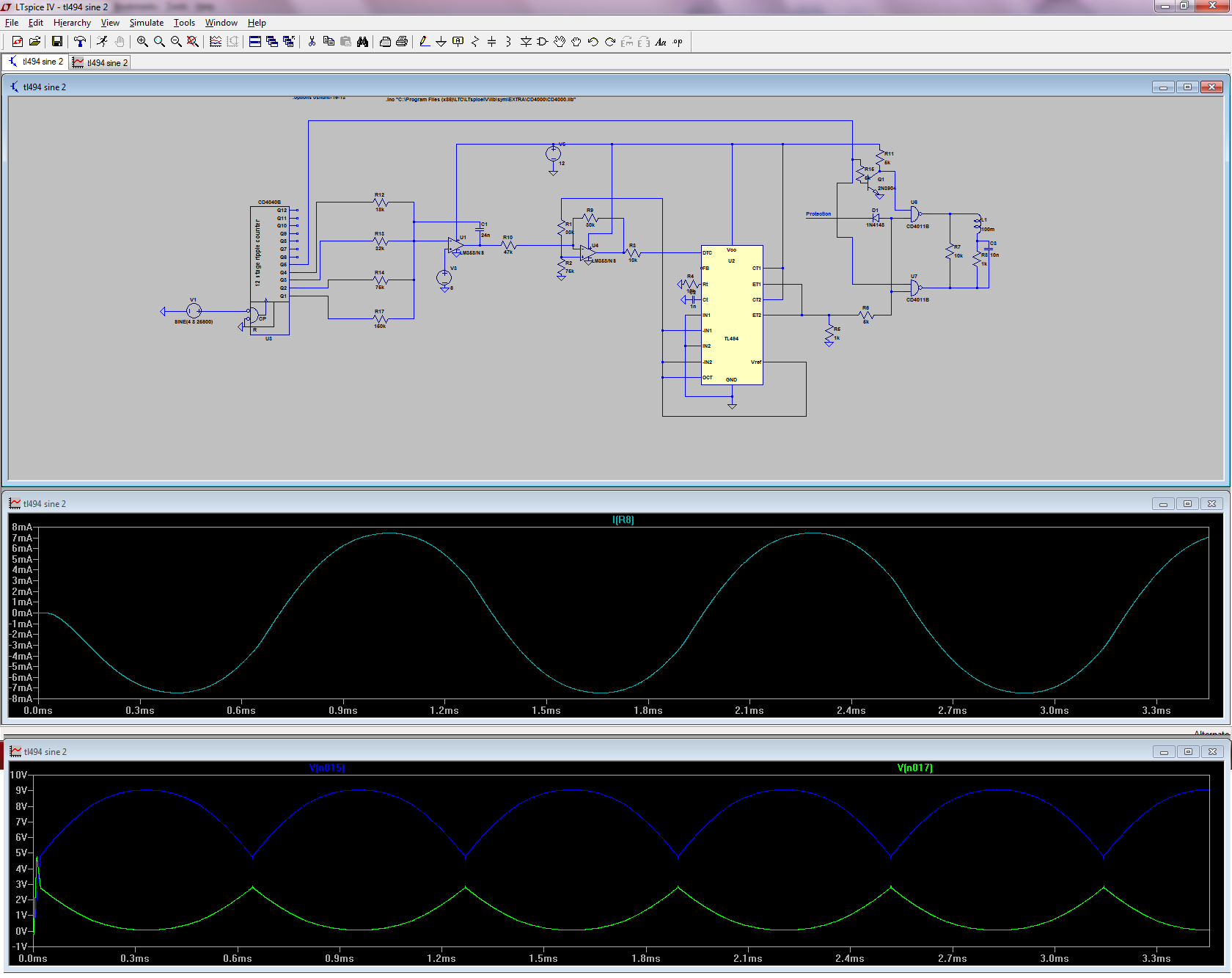Open the Control Panel hammer icon
Screen dimensions: 1232x978
[x=80, y=42]
